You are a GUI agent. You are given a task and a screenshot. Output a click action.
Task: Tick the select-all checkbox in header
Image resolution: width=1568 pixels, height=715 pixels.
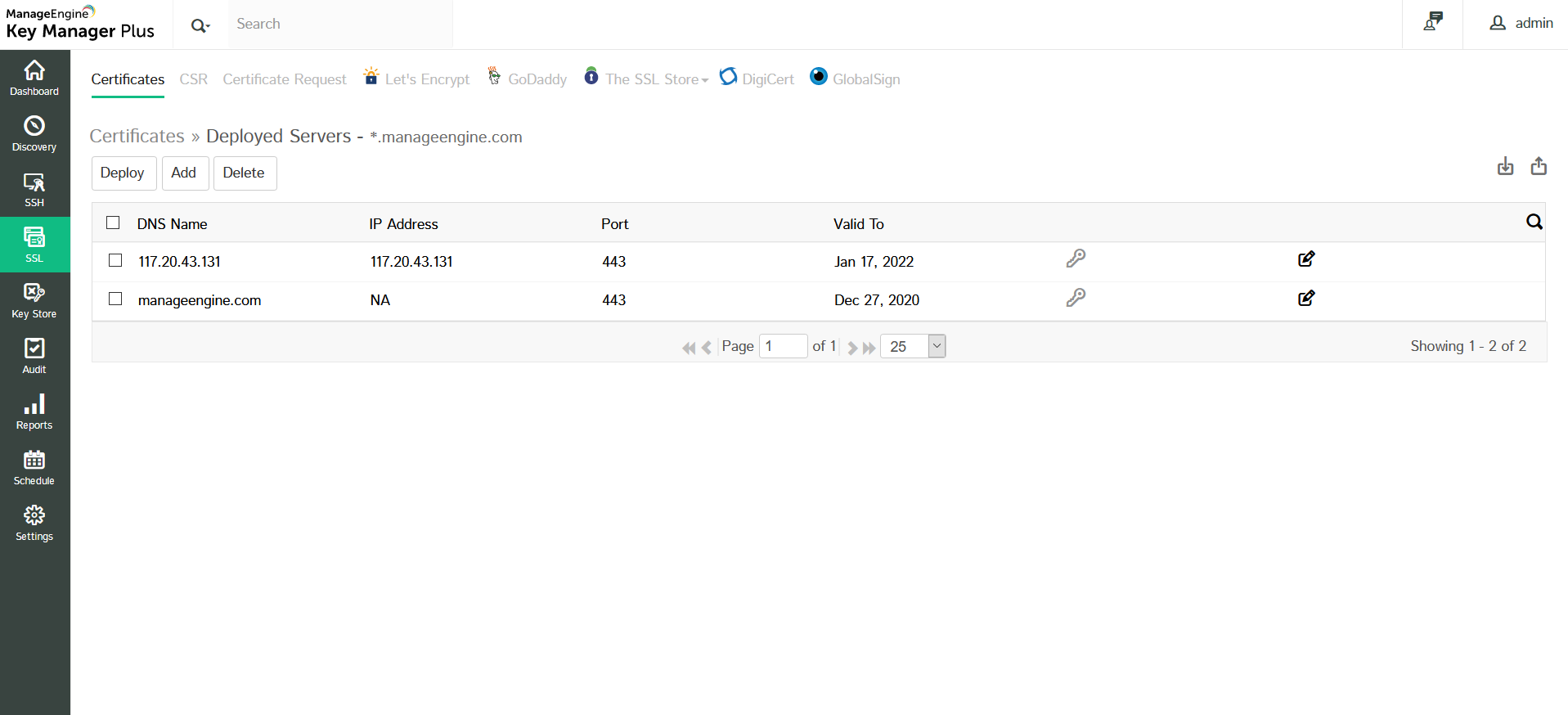[113, 223]
